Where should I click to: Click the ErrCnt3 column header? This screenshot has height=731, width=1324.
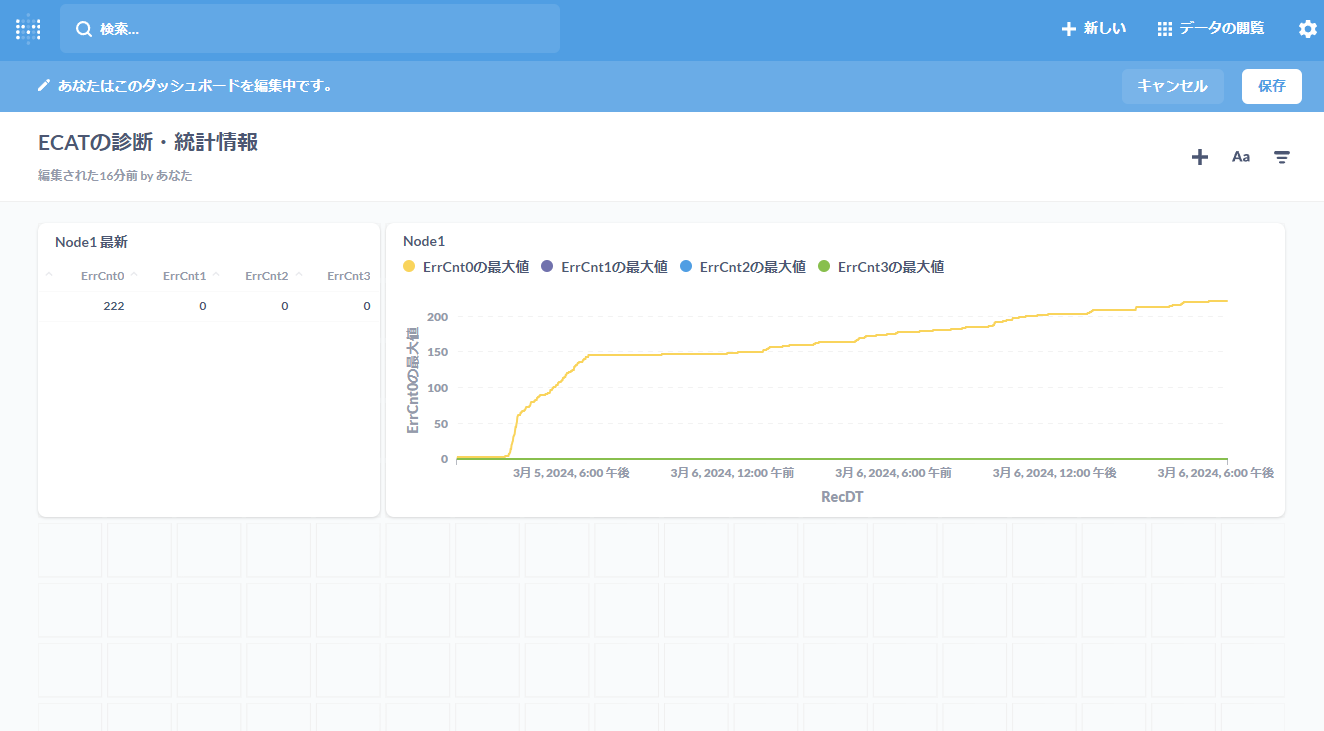tap(348, 276)
